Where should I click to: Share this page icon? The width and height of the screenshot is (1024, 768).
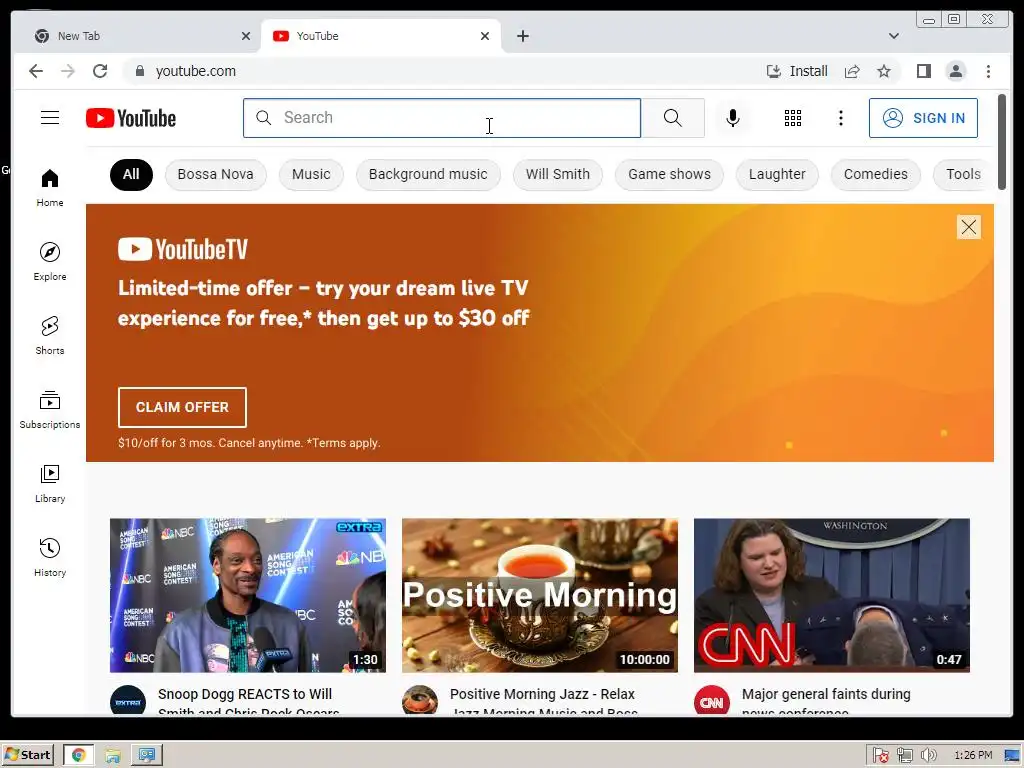click(852, 71)
